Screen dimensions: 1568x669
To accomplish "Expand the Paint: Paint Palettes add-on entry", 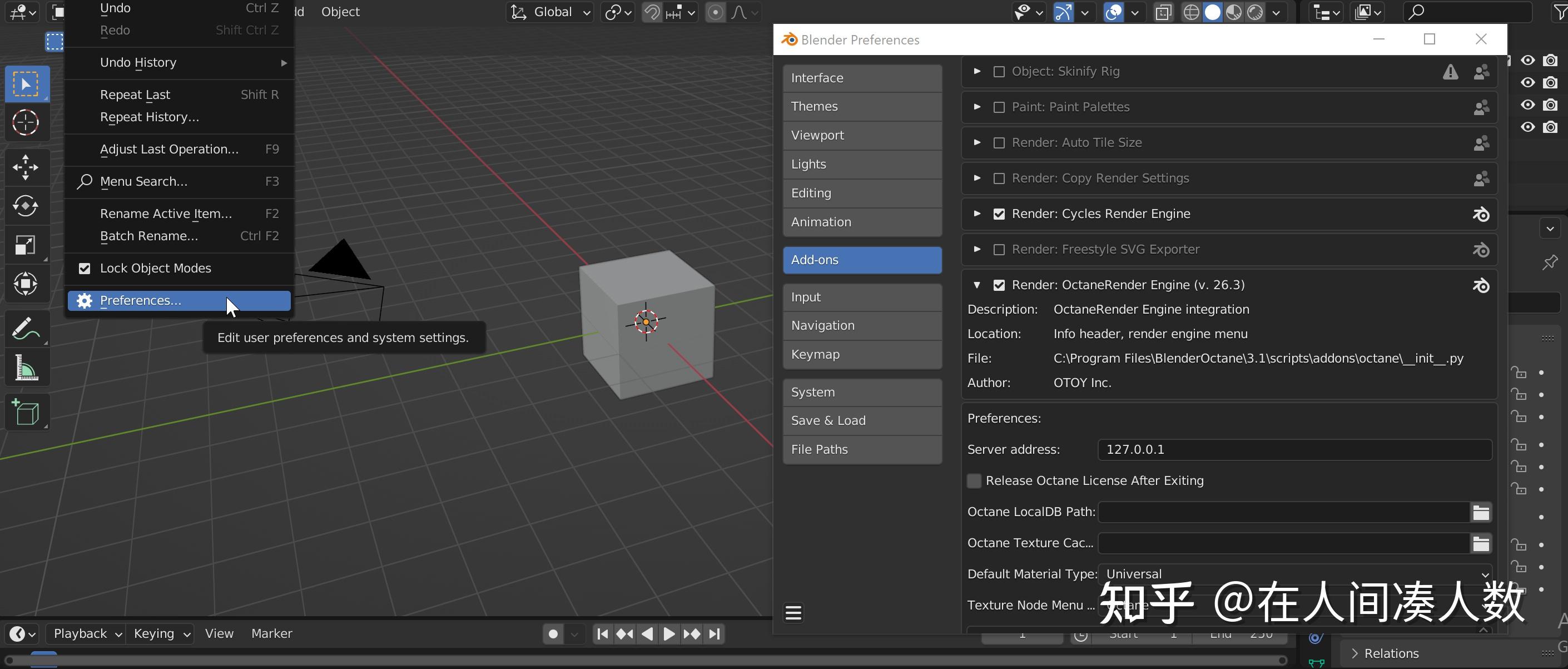I will [977, 107].
